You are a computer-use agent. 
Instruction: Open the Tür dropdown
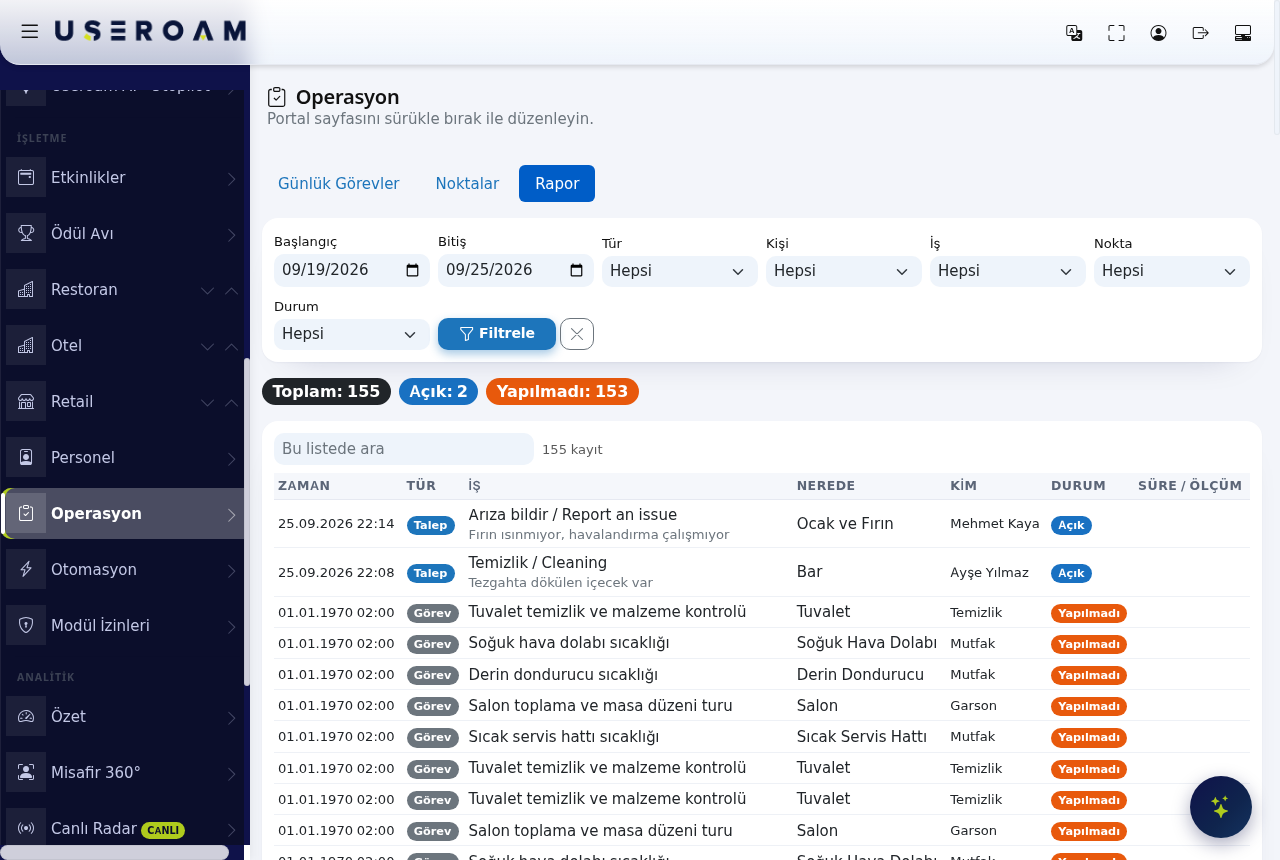click(680, 271)
